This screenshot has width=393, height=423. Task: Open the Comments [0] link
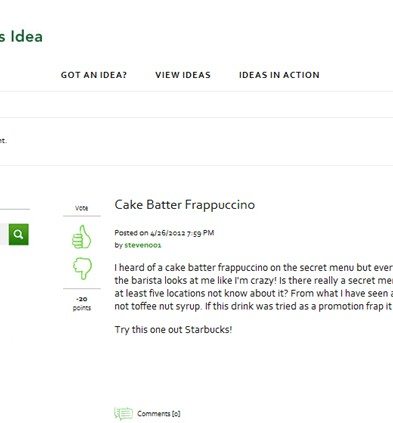point(159,414)
